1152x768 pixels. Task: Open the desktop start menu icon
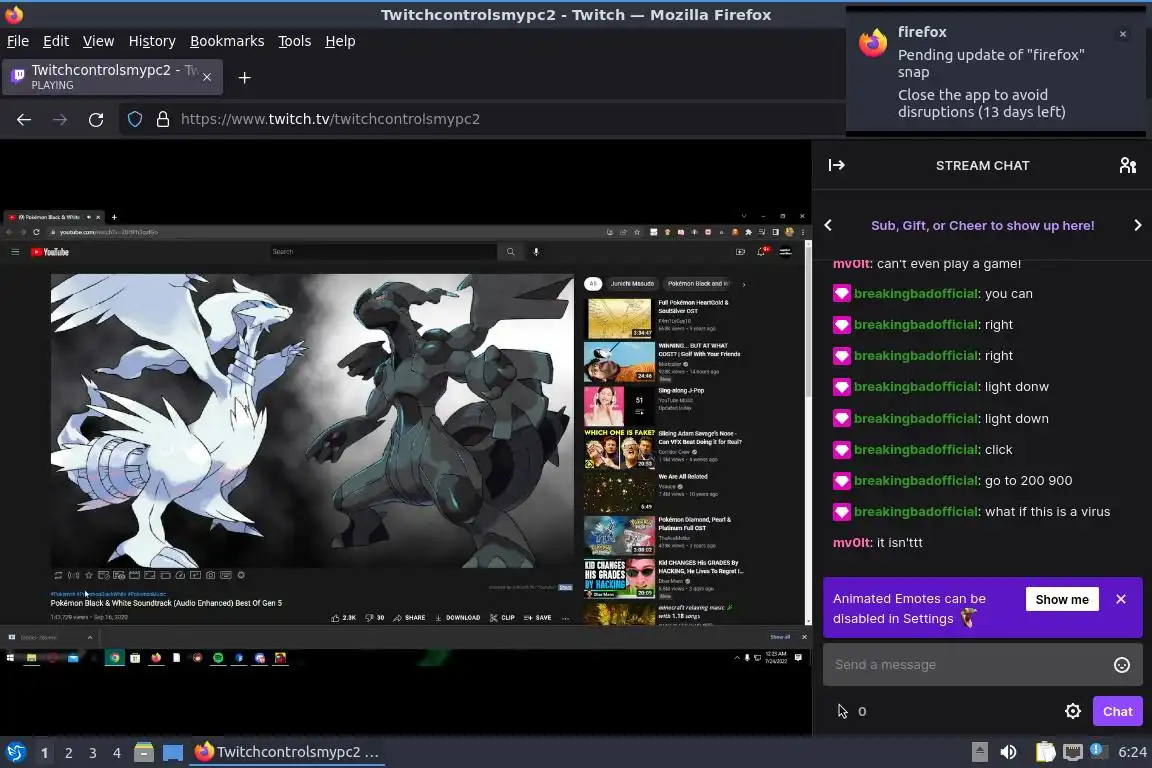click(x=15, y=752)
